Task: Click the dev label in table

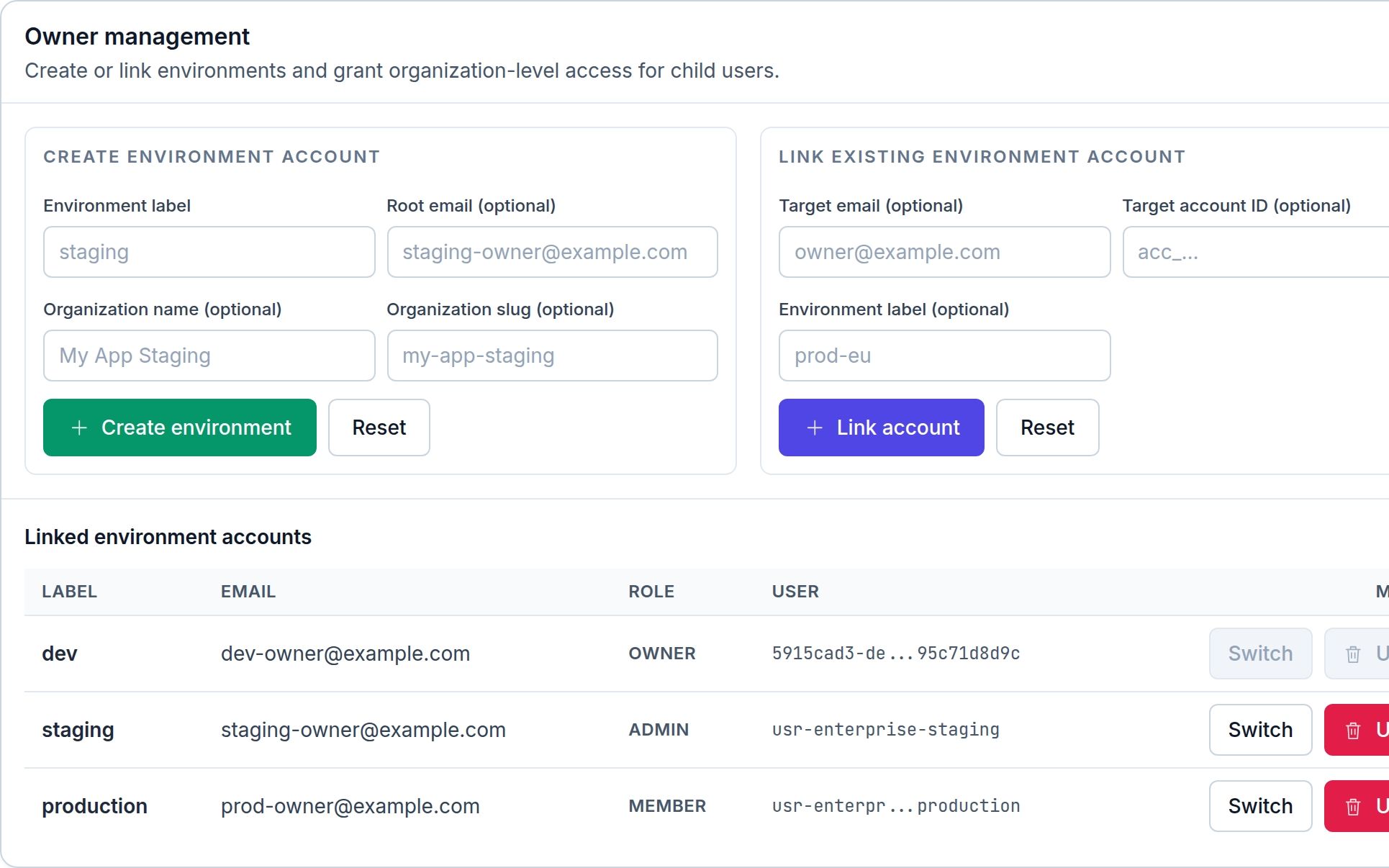Action: pyautogui.click(x=60, y=654)
